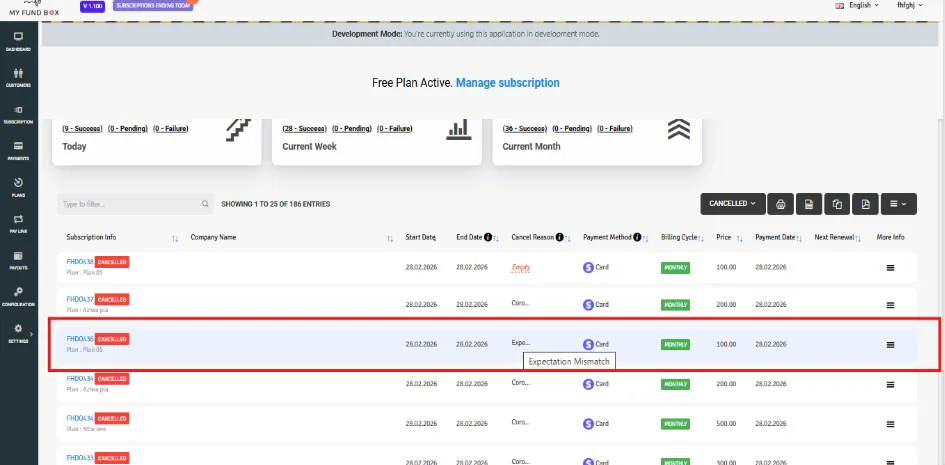Click the Plan : NEw one text
This screenshot has height=465, width=945.
(87, 428)
